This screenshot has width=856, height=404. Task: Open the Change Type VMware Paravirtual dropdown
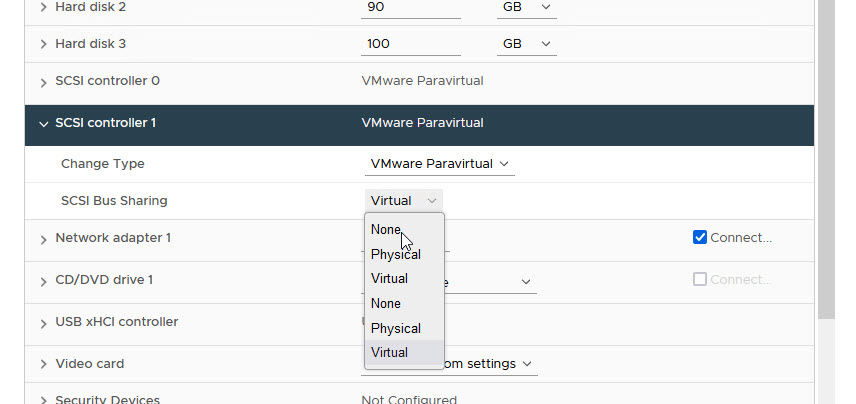439,163
